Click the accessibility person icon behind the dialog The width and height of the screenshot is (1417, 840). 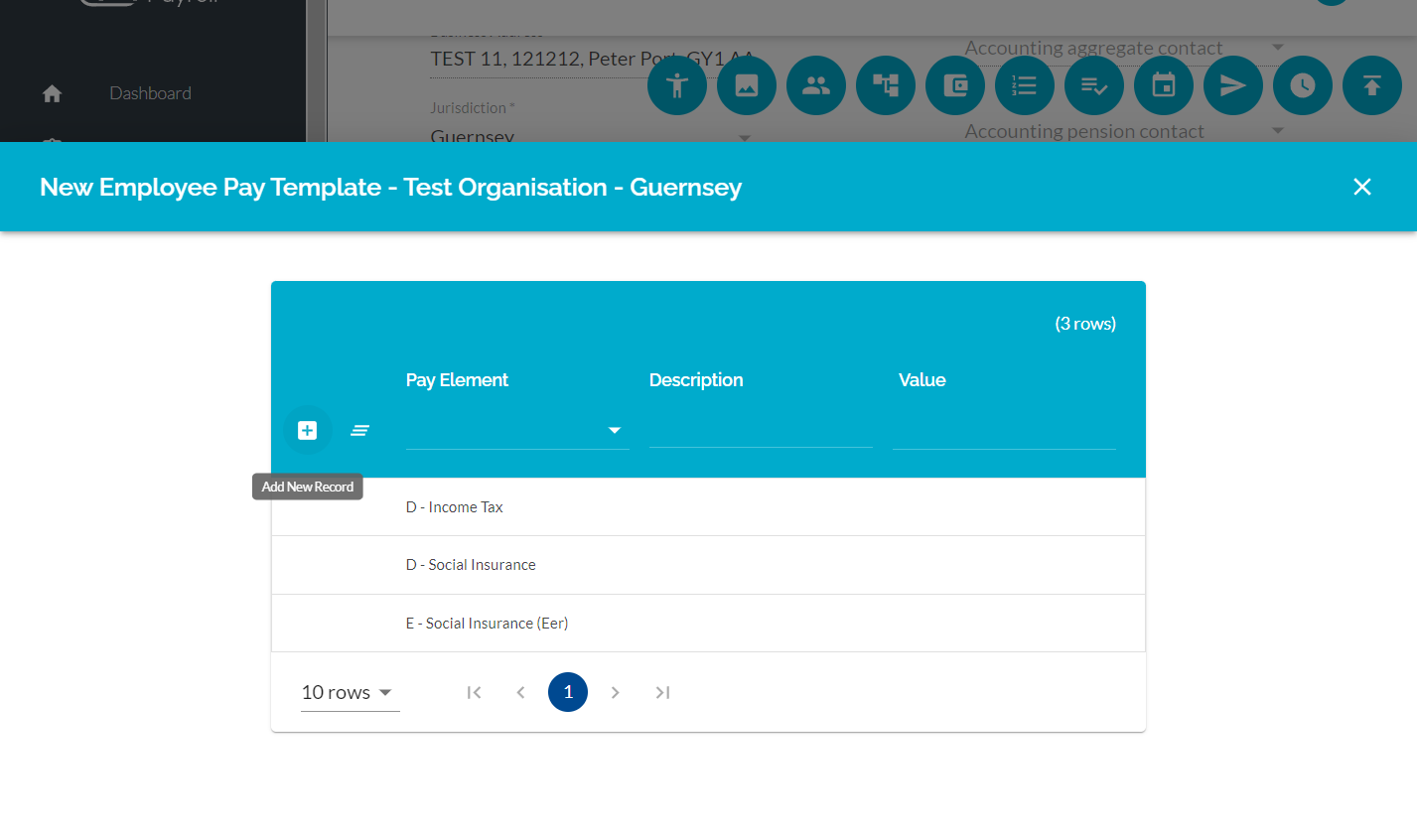[677, 85]
